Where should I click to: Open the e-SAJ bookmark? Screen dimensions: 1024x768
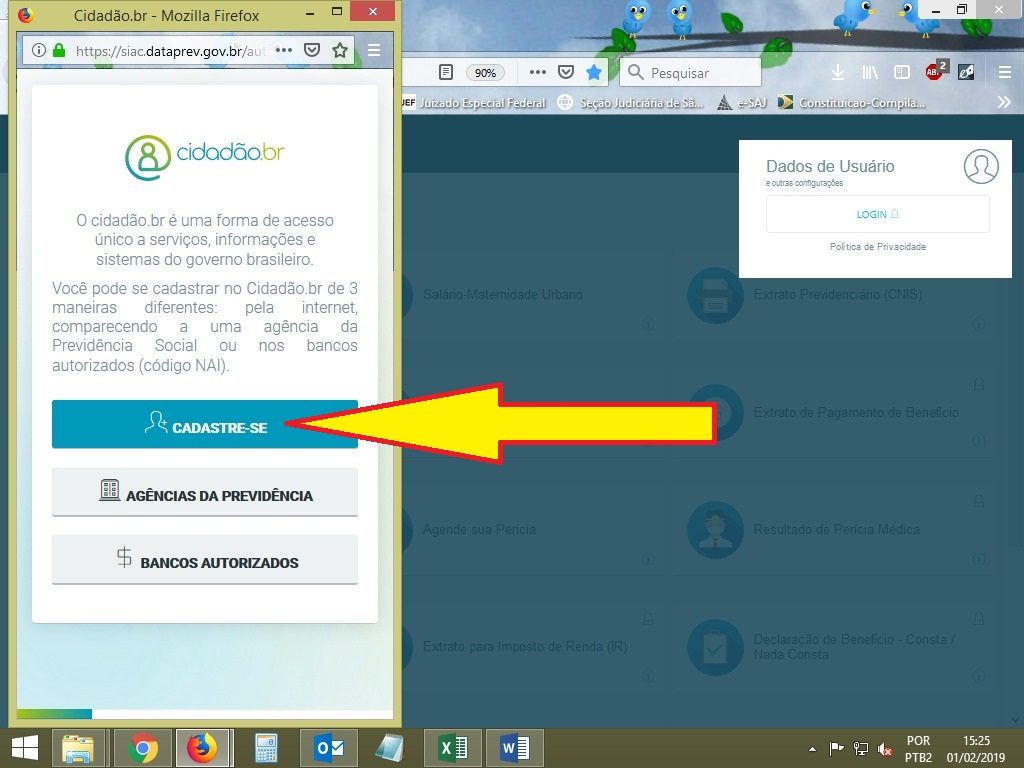coord(741,103)
